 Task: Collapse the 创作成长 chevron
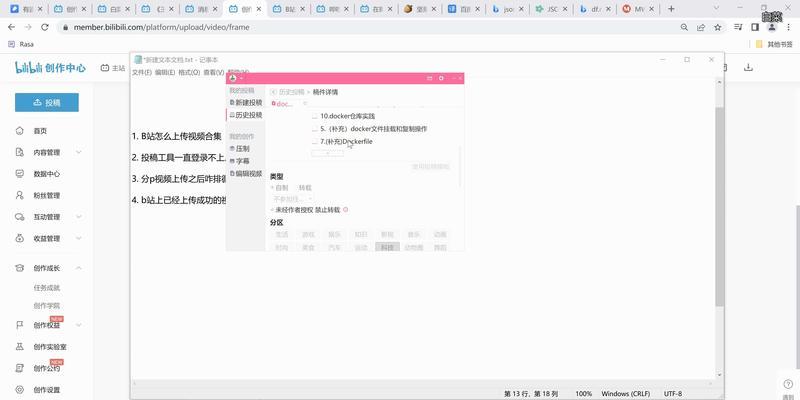(79, 268)
